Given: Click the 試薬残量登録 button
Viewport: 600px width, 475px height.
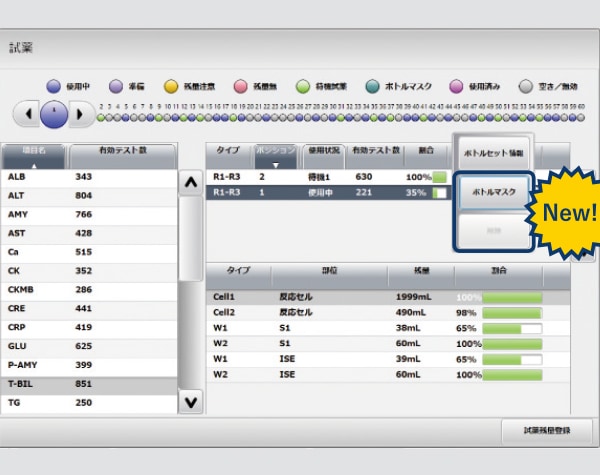Looking at the screenshot, I should [546, 430].
